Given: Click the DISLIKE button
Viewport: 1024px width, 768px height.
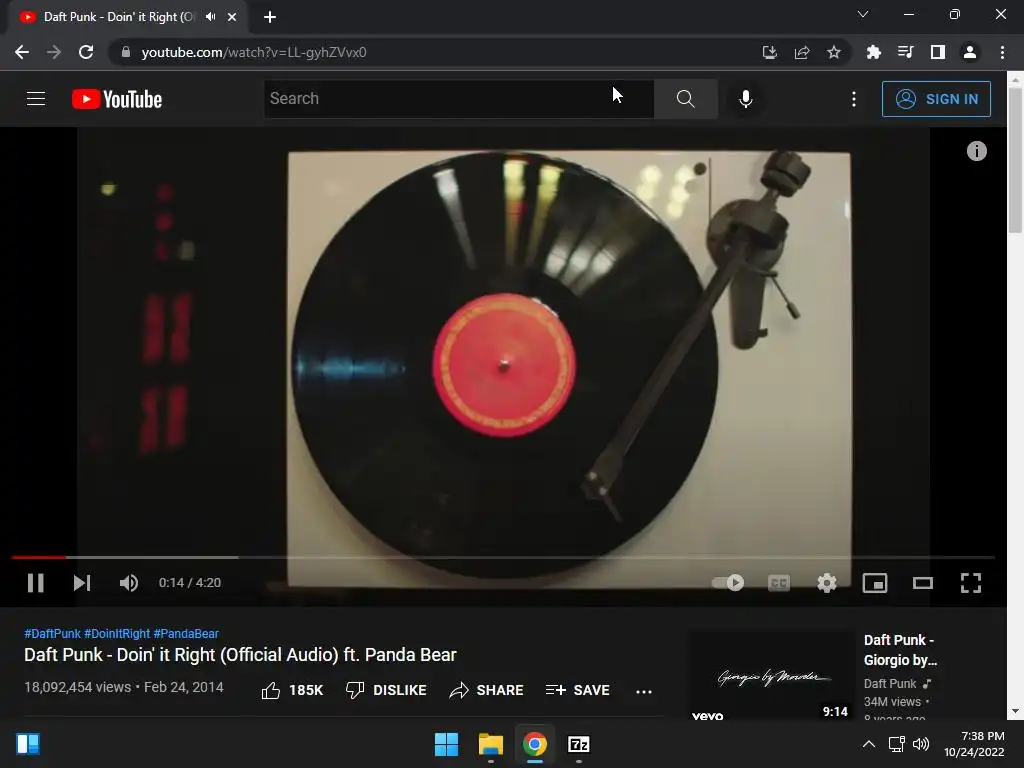Looking at the screenshot, I should [386, 690].
